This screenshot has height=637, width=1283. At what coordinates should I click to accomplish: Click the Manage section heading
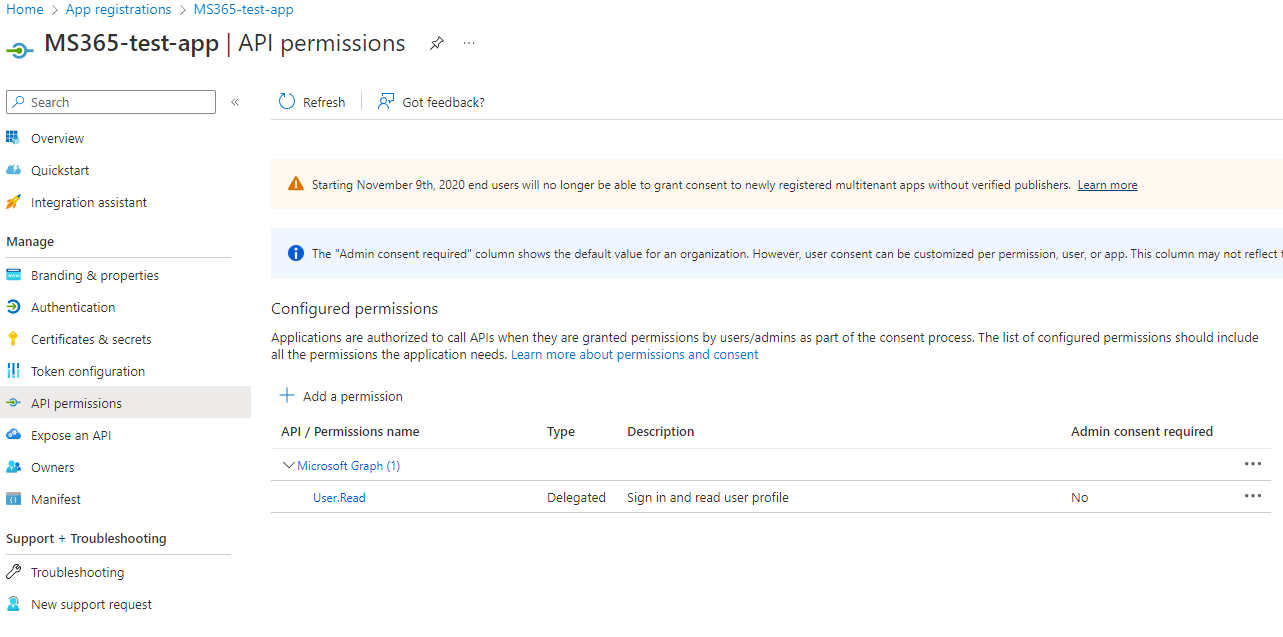[x=30, y=242]
